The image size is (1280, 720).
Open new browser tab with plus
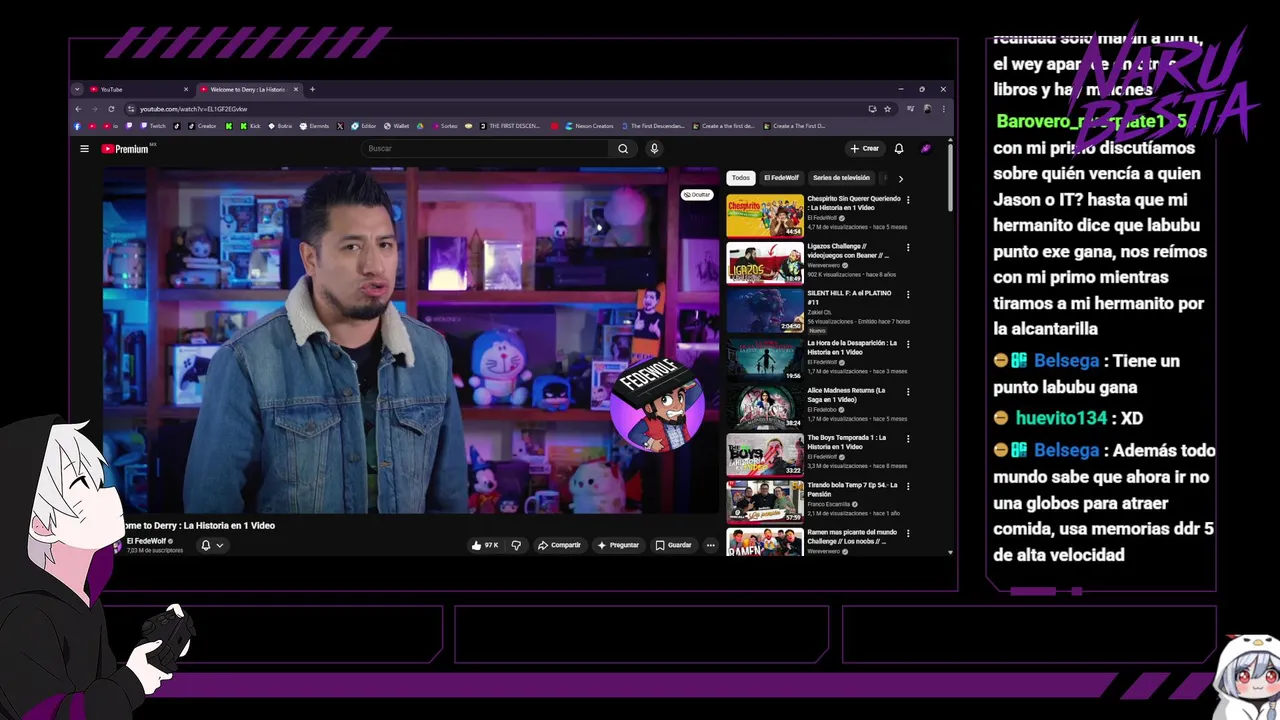click(312, 89)
